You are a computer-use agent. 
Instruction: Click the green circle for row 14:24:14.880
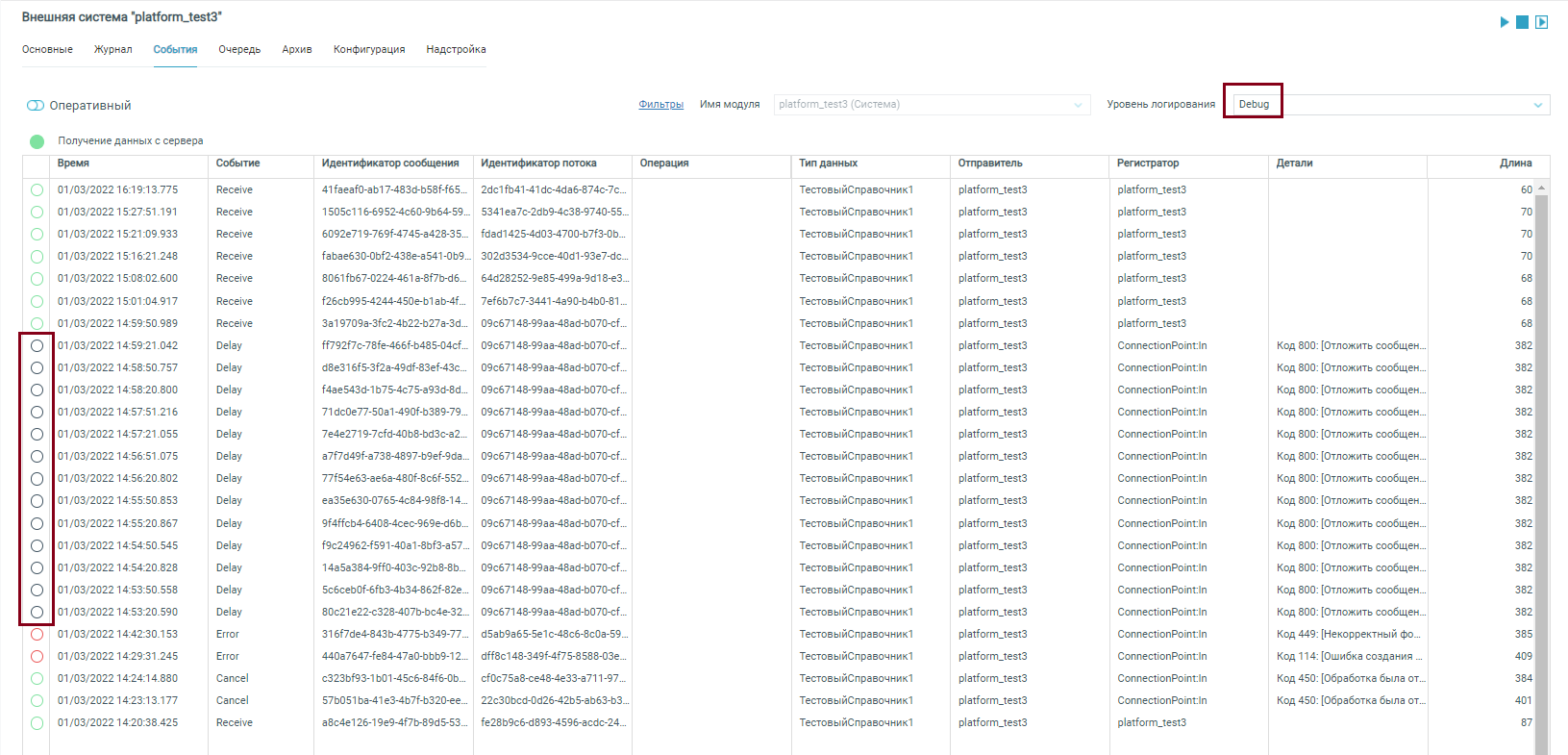point(37,679)
